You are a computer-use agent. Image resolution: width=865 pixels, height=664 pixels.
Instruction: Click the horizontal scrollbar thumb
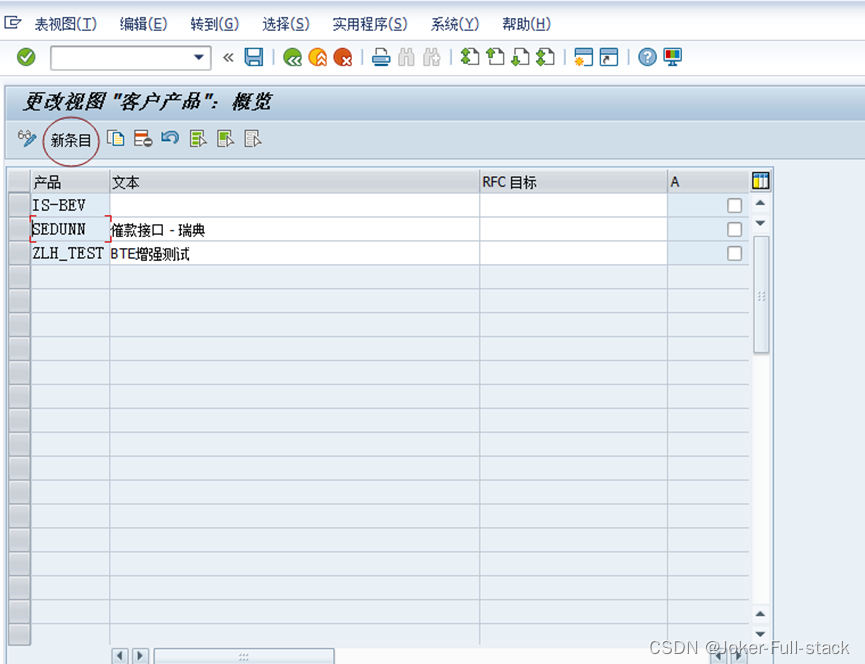(244, 656)
